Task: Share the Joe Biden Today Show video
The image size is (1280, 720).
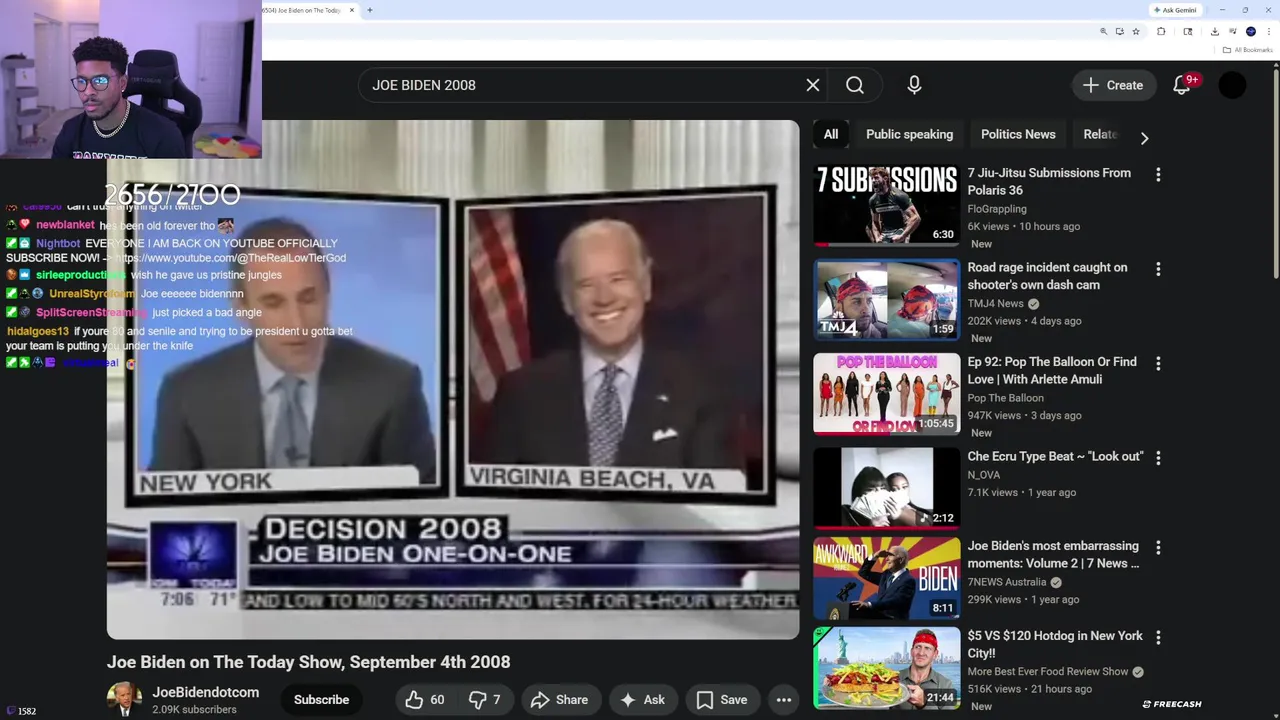Action: 559,700
